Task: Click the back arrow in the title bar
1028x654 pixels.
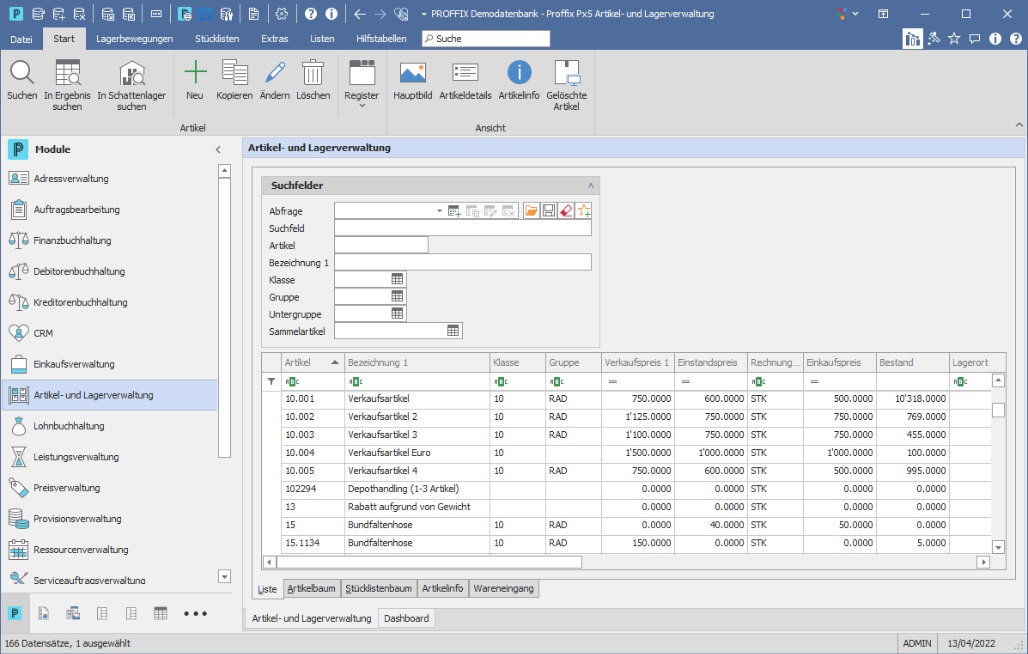Action: pyautogui.click(x=359, y=14)
